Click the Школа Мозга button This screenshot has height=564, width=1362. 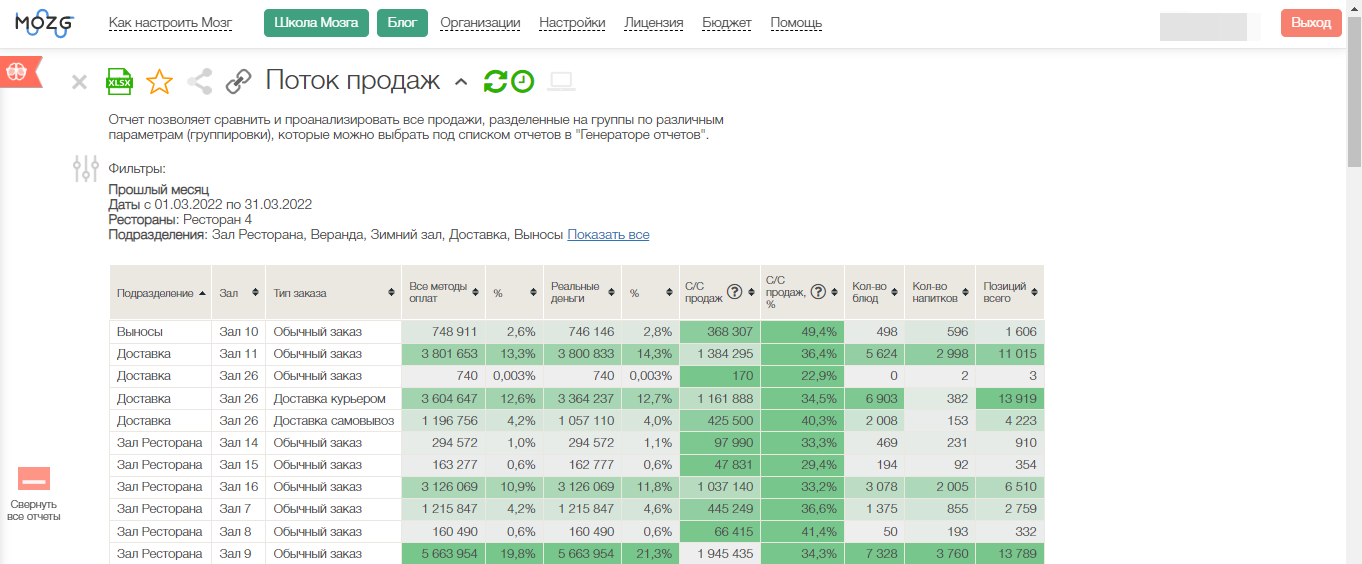[316, 23]
